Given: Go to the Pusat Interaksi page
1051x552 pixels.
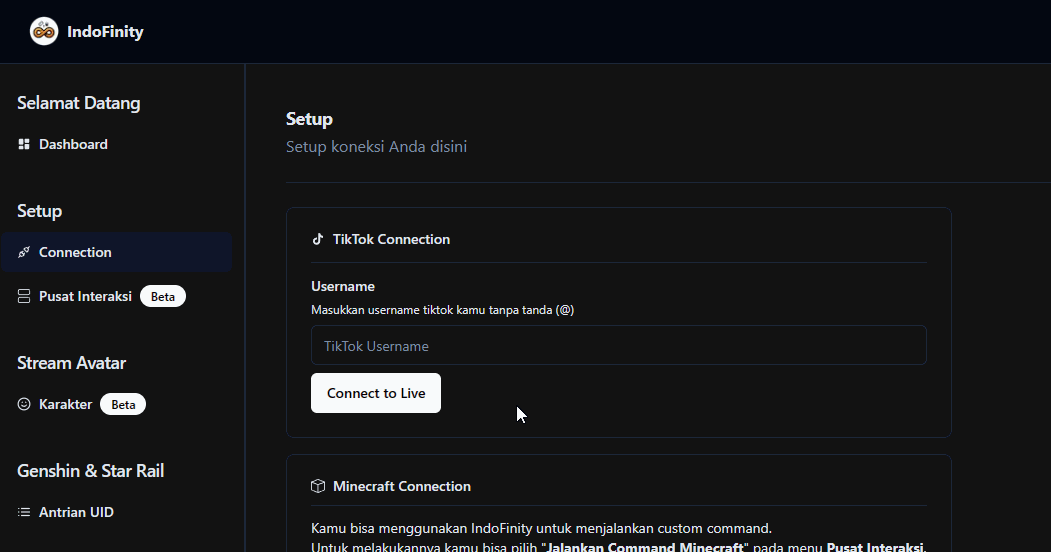Looking at the screenshot, I should click(85, 297).
